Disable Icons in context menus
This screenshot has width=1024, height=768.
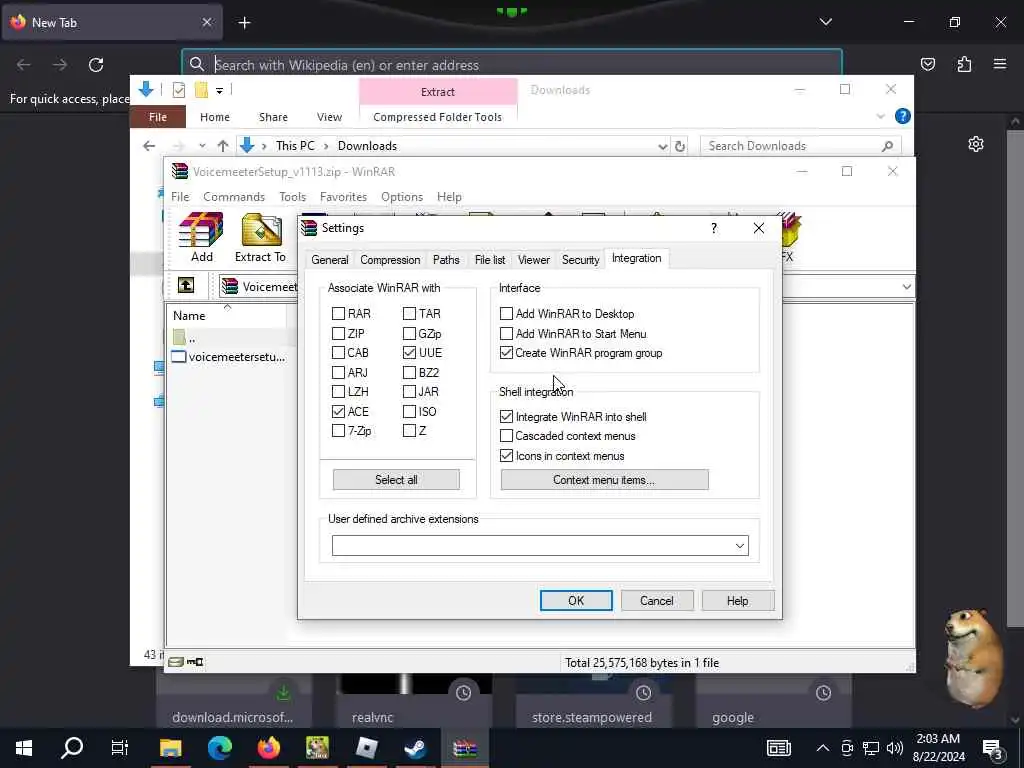[x=506, y=456]
